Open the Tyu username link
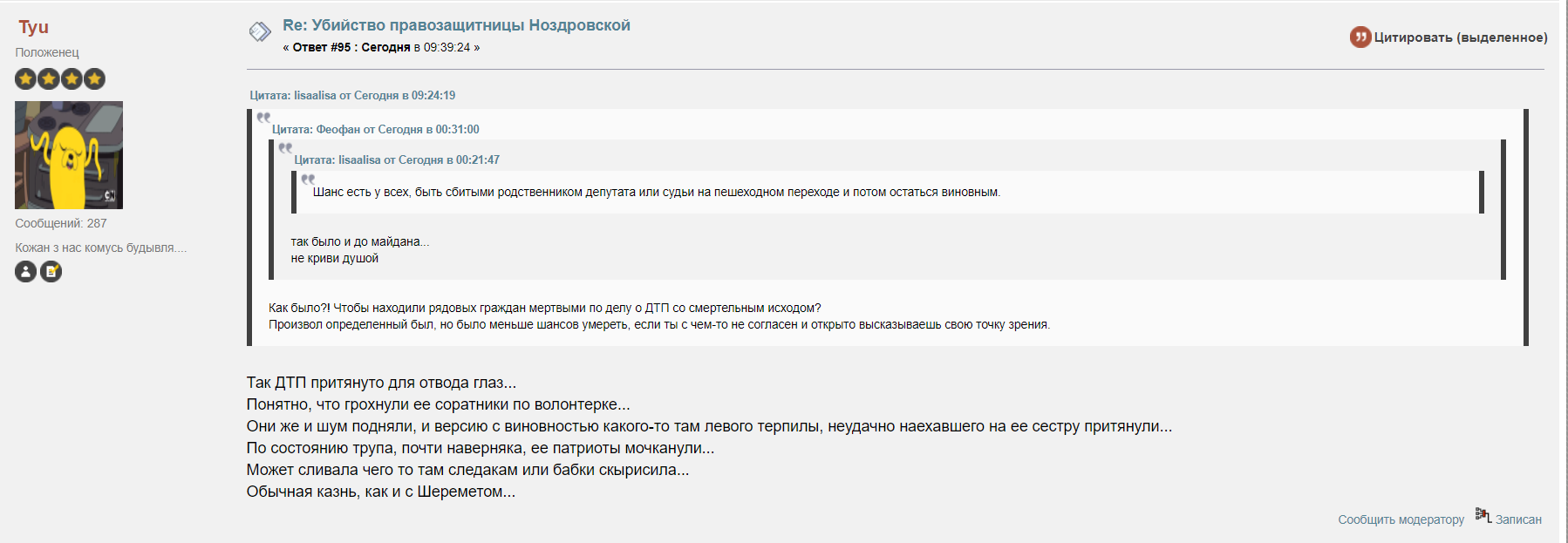The width and height of the screenshot is (1568, 543). tap(33, 27)
